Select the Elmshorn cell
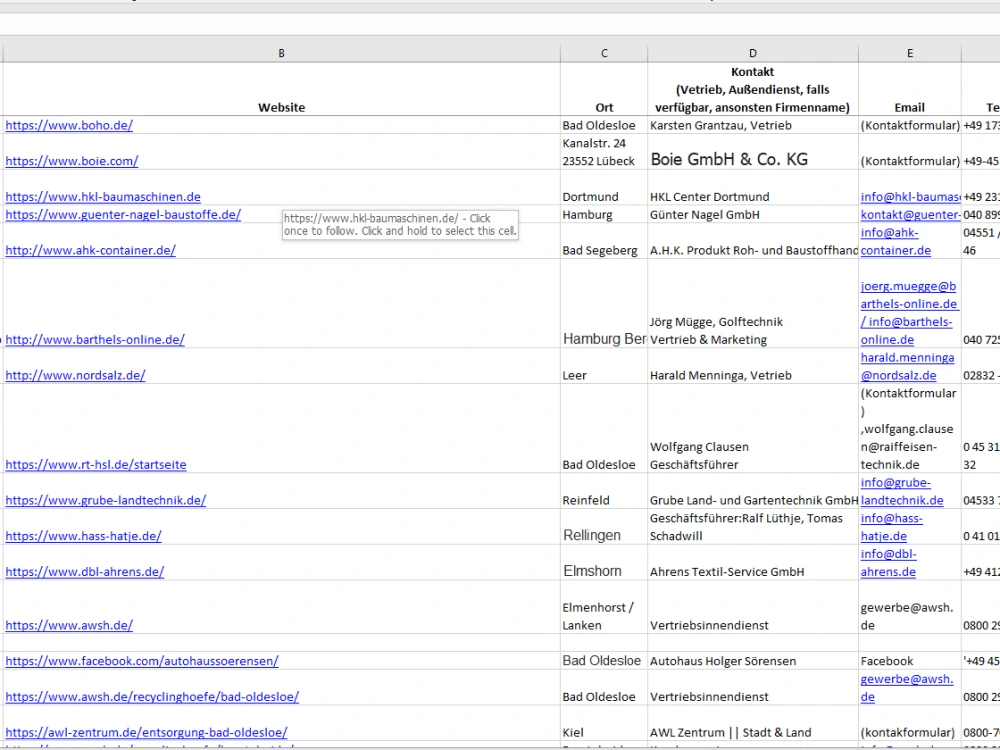The image size is (1000, 750). click(604, 563)
